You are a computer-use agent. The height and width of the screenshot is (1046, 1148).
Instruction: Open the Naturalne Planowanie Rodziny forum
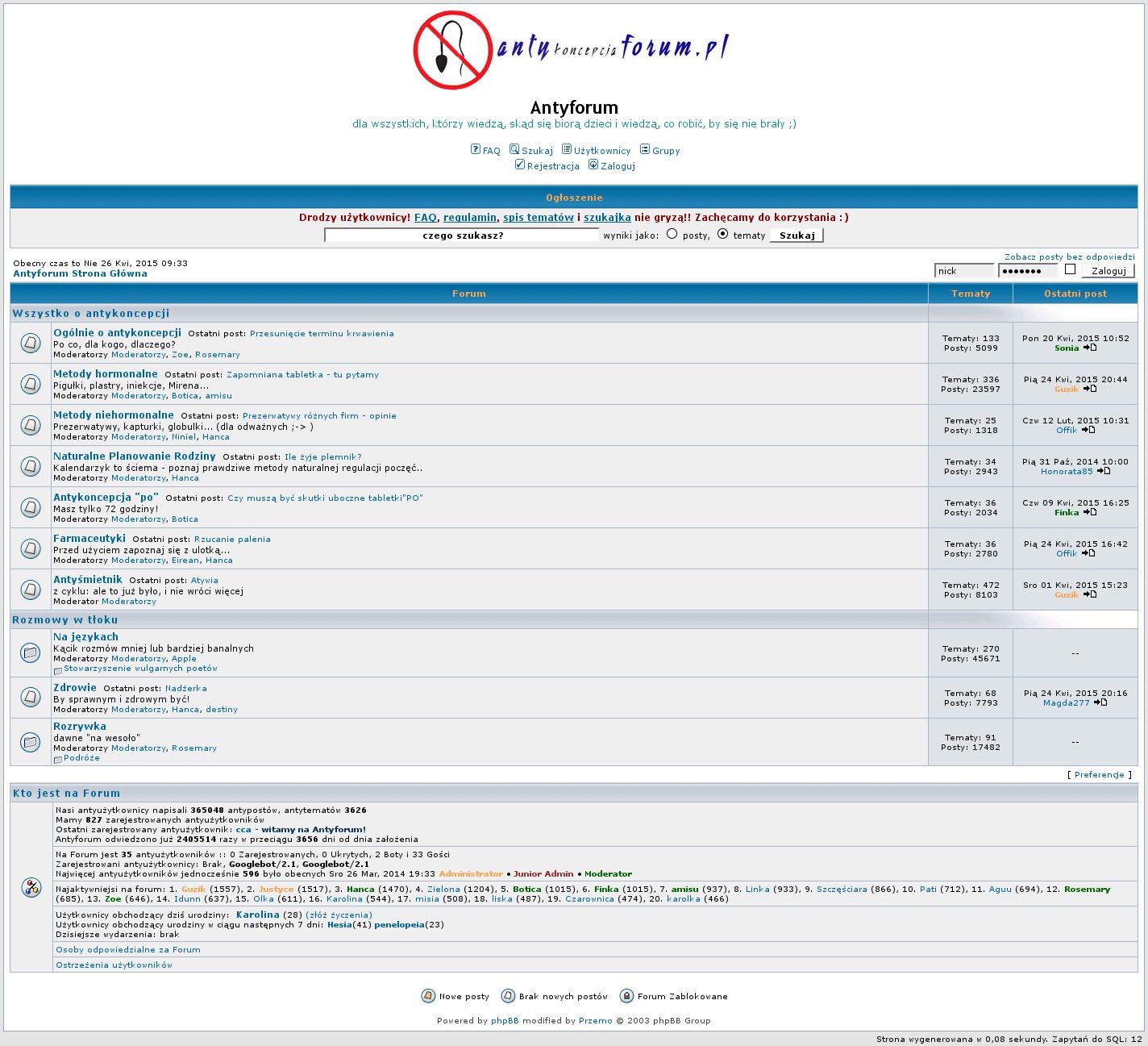tap(135, 456)
